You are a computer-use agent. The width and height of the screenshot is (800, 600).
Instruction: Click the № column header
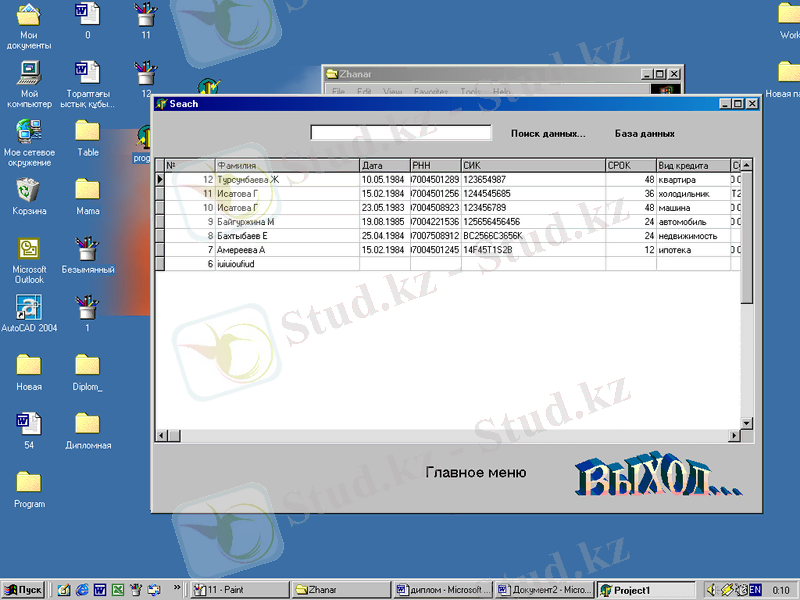coord(190,165)
